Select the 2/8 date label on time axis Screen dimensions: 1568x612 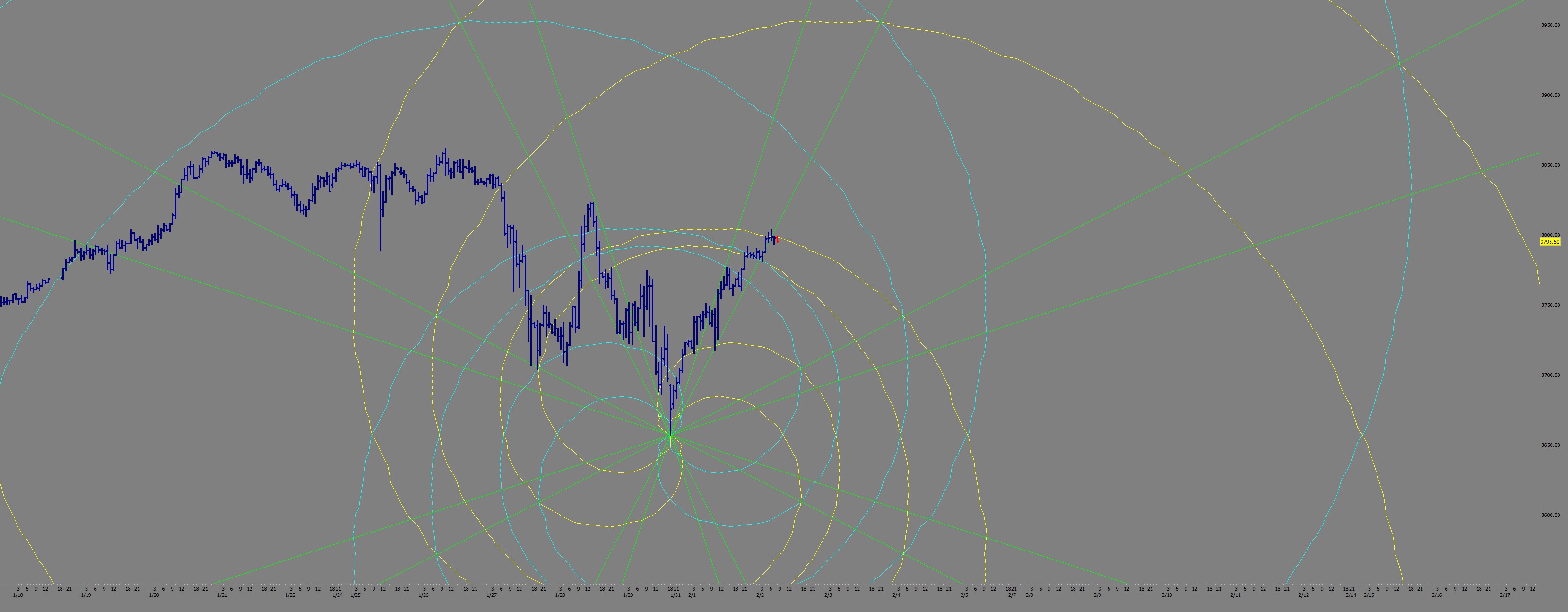(x=1029, y=595)
